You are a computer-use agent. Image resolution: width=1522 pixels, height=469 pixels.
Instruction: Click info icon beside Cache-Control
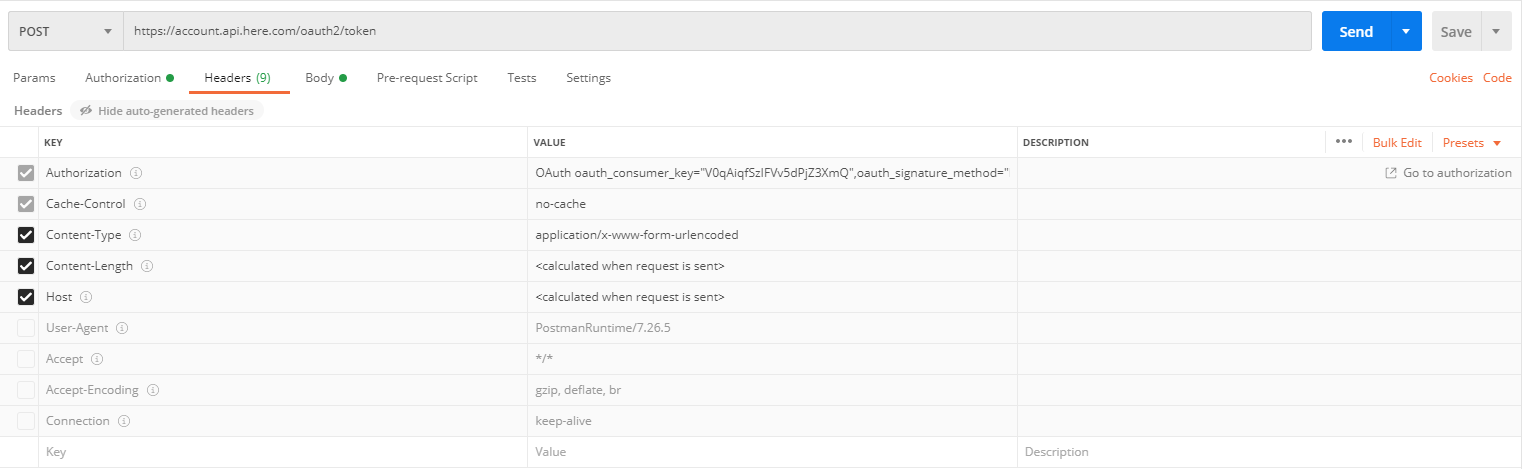pos(140,204)
